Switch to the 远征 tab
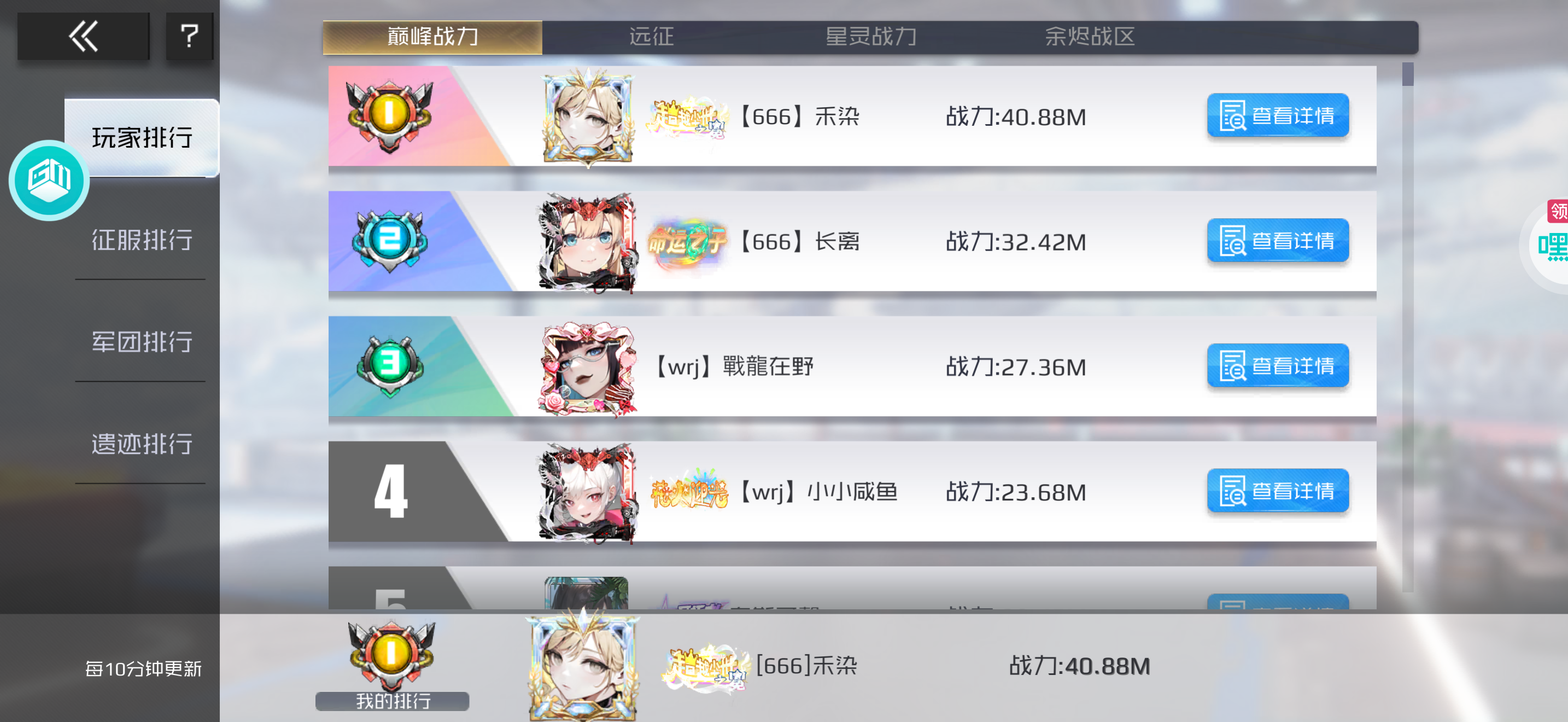The height and width of the screenshot is (722, 1568). point(652,37)
